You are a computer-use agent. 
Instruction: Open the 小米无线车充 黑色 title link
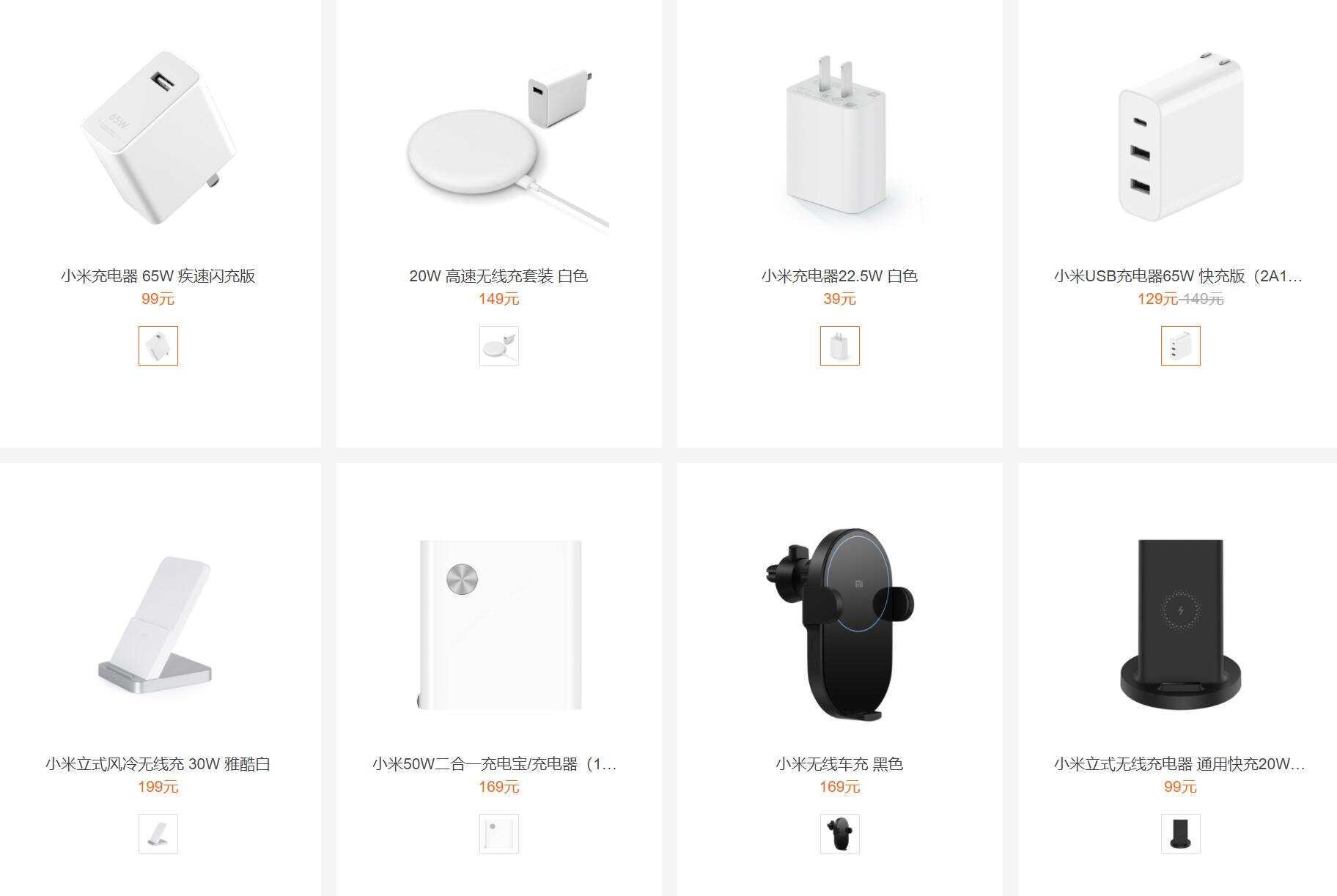840,764
